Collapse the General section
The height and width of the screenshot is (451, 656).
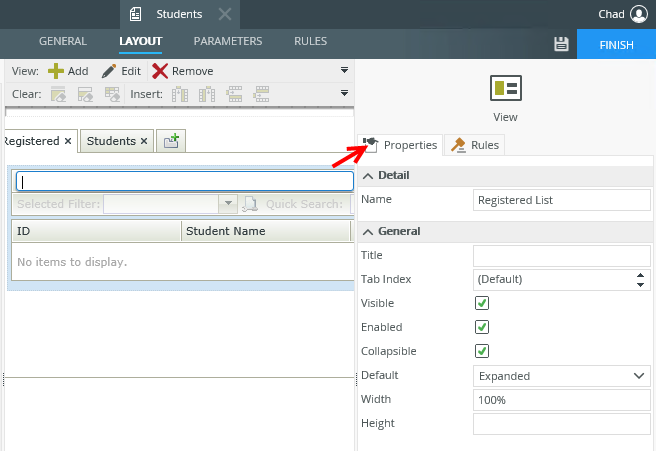[x=368, y=232]
